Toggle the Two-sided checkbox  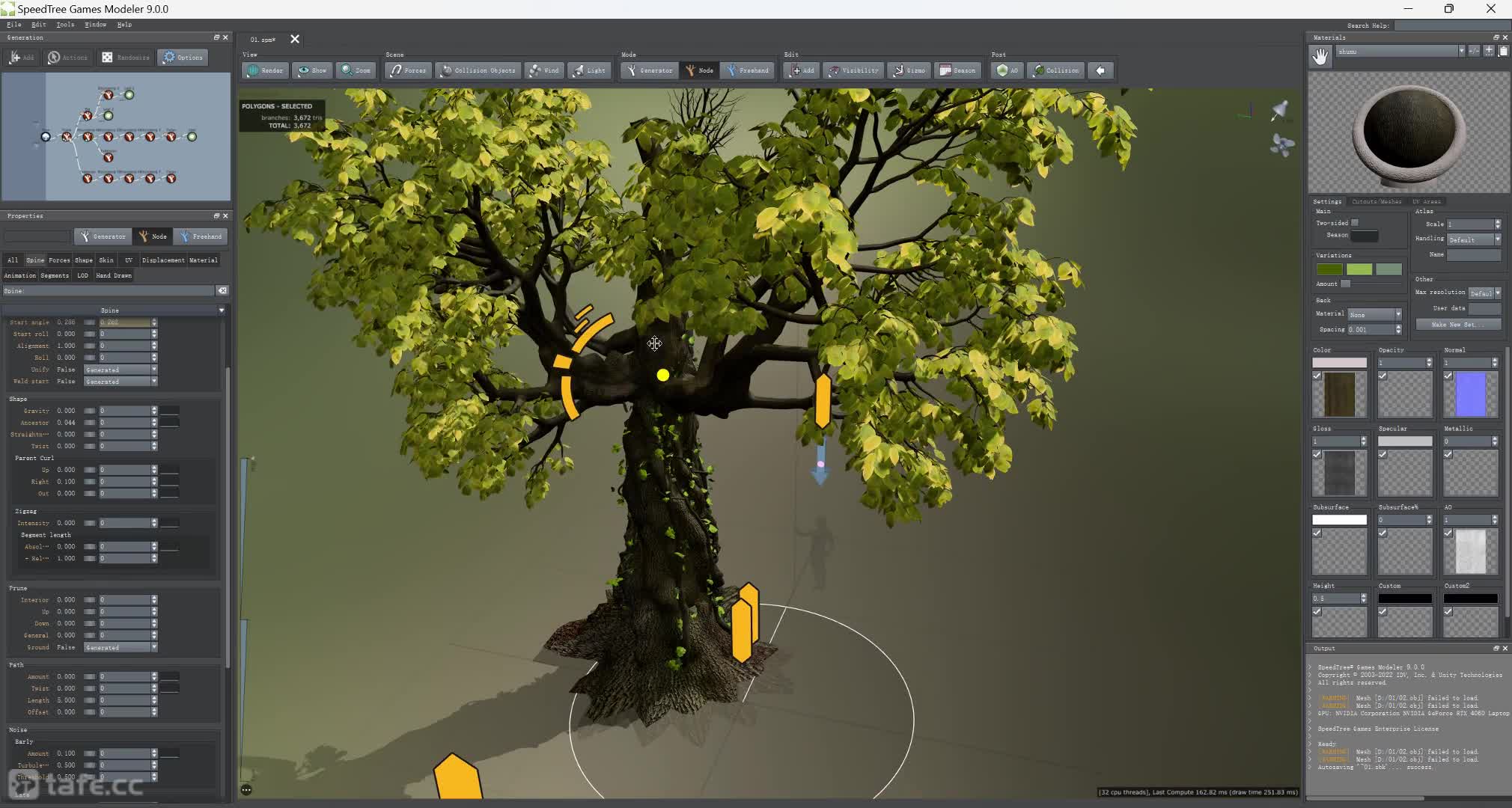point(1355,223)
